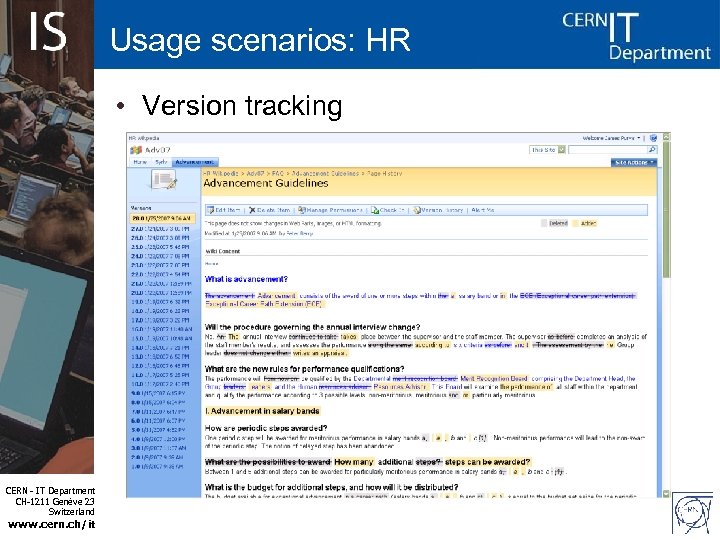Open version 1.0 from the Versions list
This screenshot has height=540, width=720.
158,467
